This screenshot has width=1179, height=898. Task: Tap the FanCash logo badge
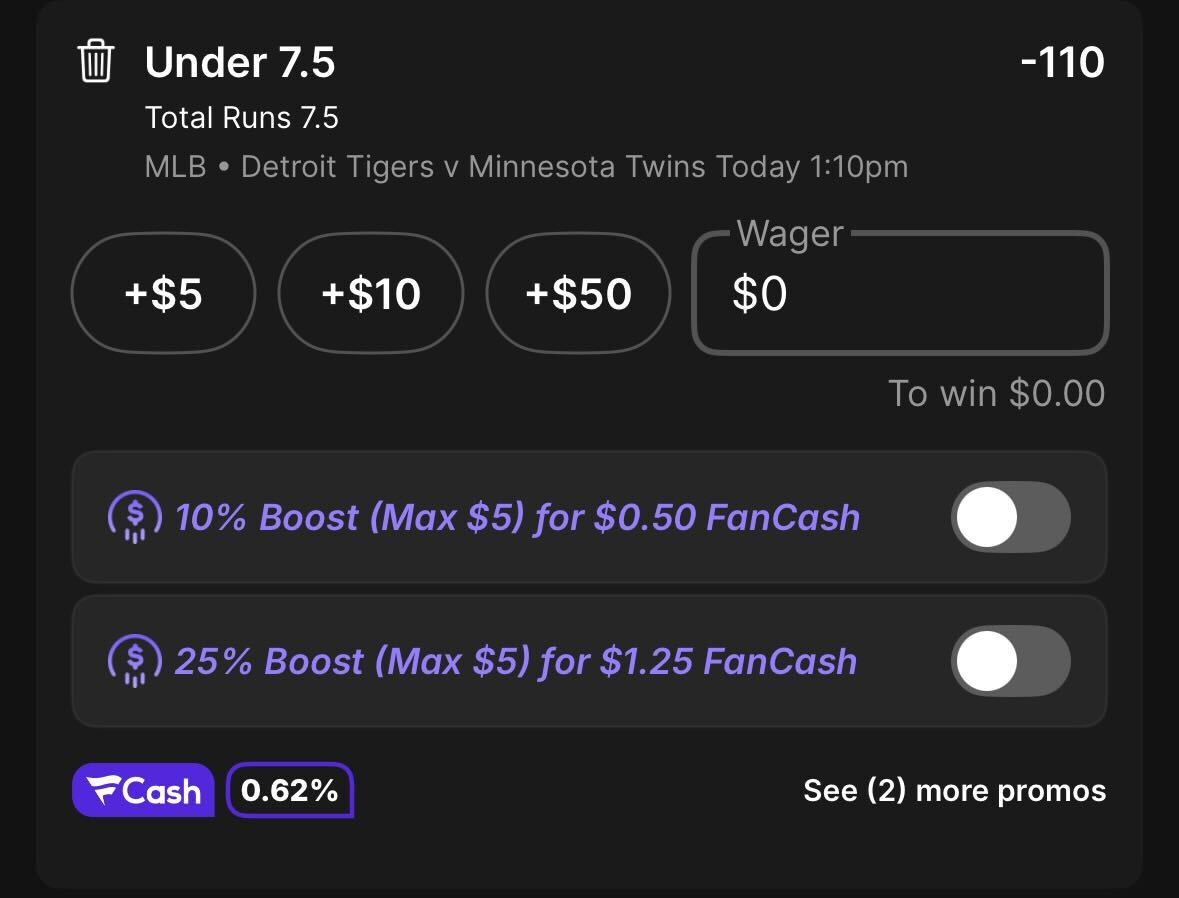pyautogui.click(x=143, y=790)
